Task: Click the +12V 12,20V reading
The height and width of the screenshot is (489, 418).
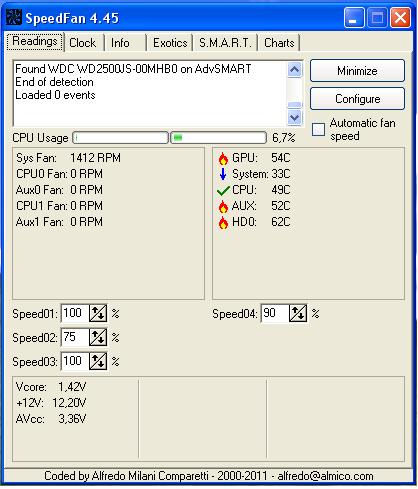Action: 51,403
